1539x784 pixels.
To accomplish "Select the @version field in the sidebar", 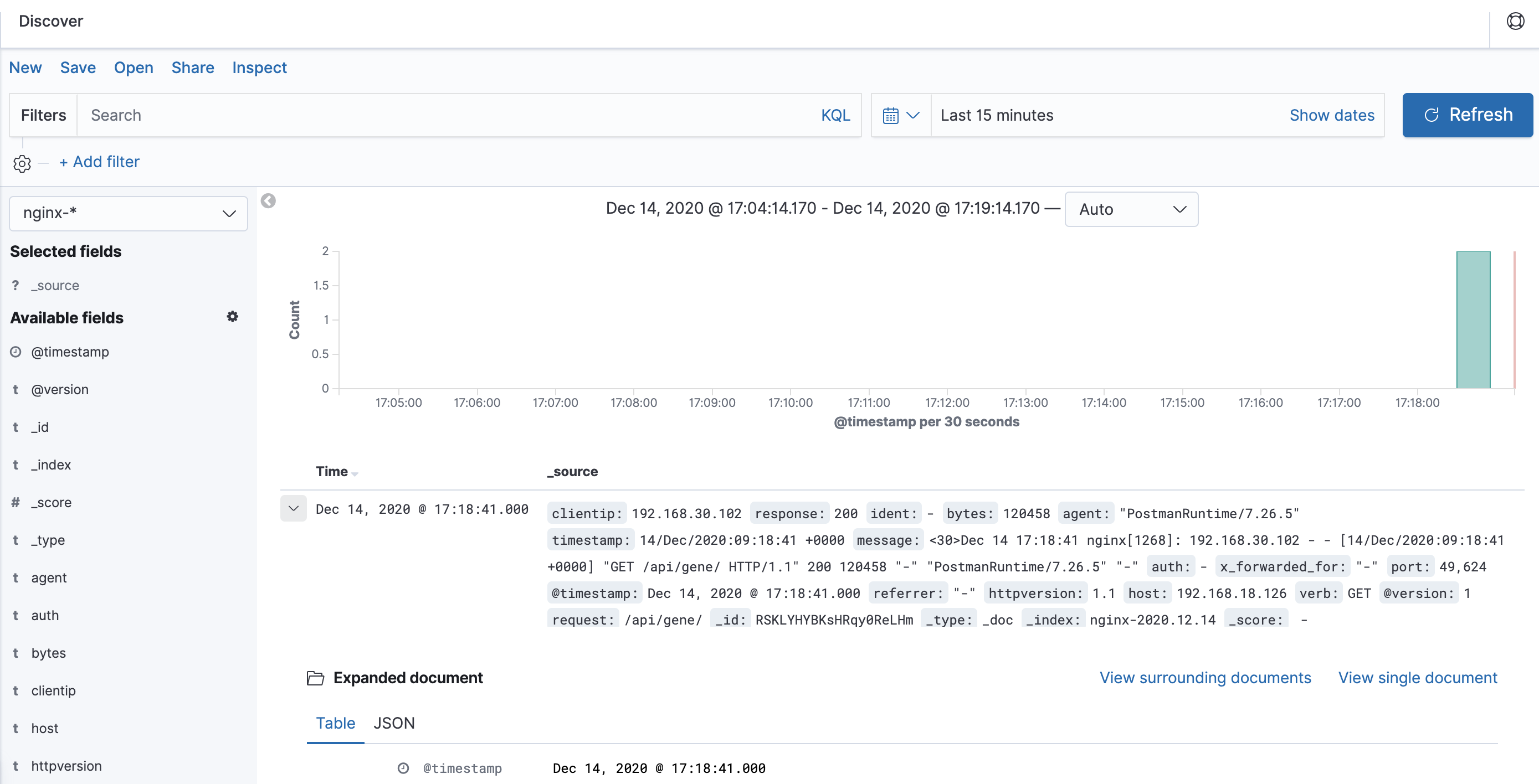I will [60, 389].
